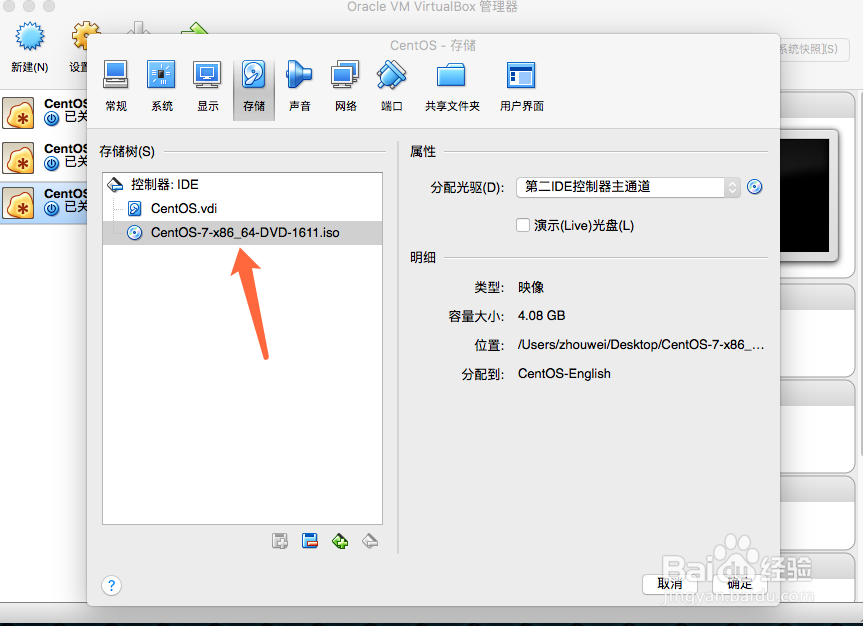Click the add controller icon with green plus
863x626 pixels.
click(x=340, y=541)
